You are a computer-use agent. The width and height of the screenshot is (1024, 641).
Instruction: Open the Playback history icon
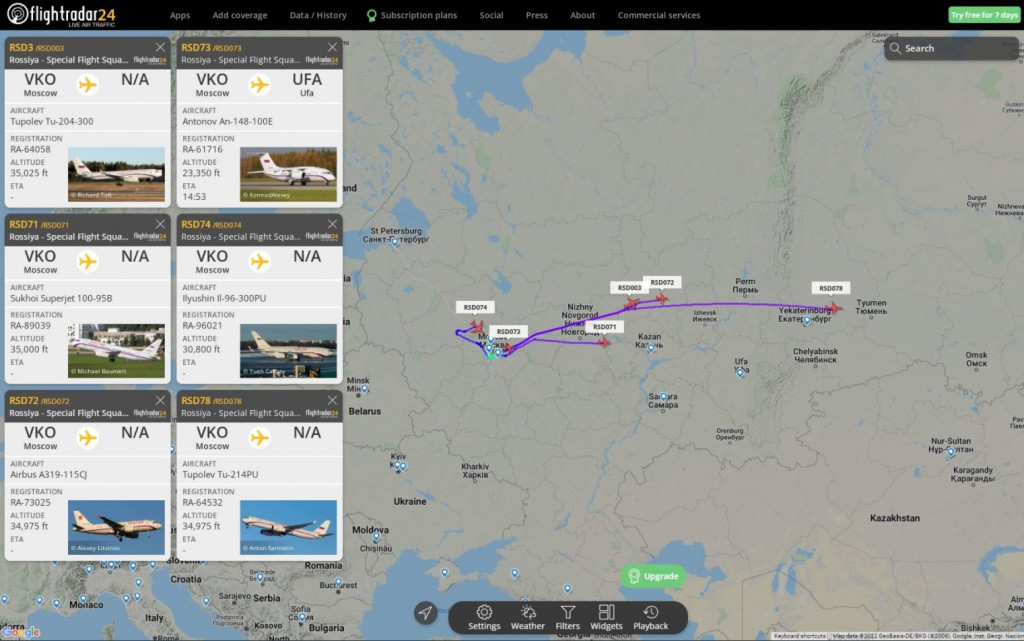(x=650, y=618)
